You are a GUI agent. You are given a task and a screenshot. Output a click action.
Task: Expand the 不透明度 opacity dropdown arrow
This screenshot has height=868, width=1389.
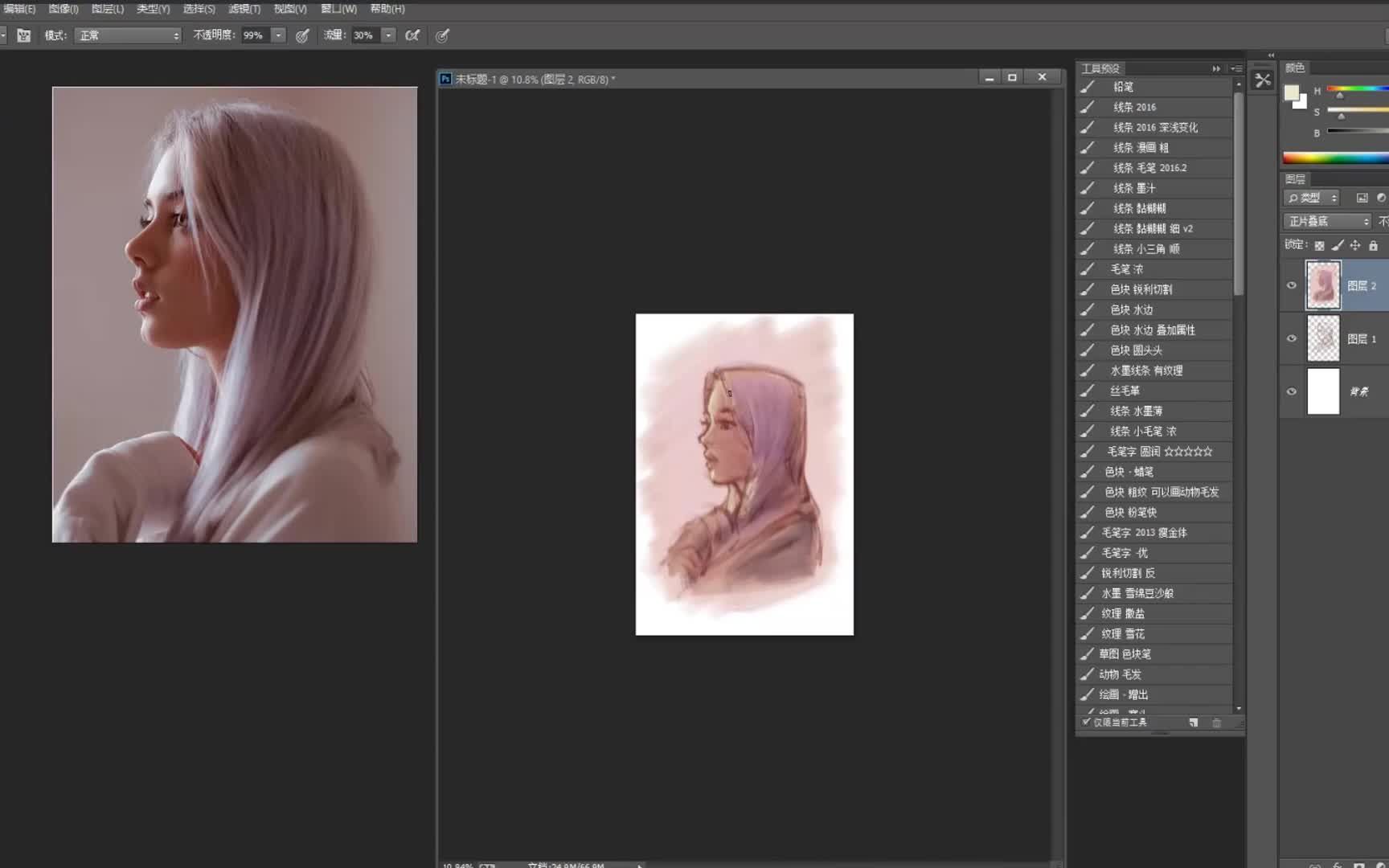(x=278, y=35)
